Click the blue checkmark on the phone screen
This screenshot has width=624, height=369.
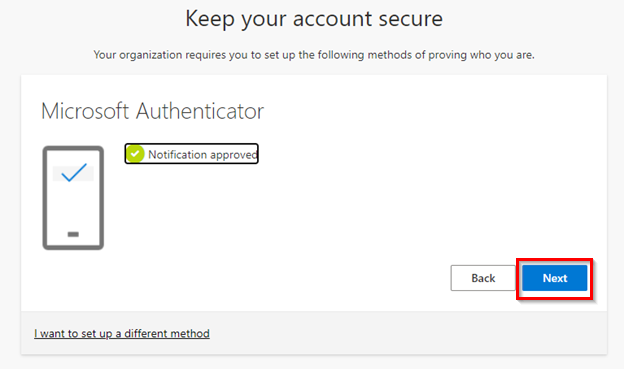tap(74, 172)
